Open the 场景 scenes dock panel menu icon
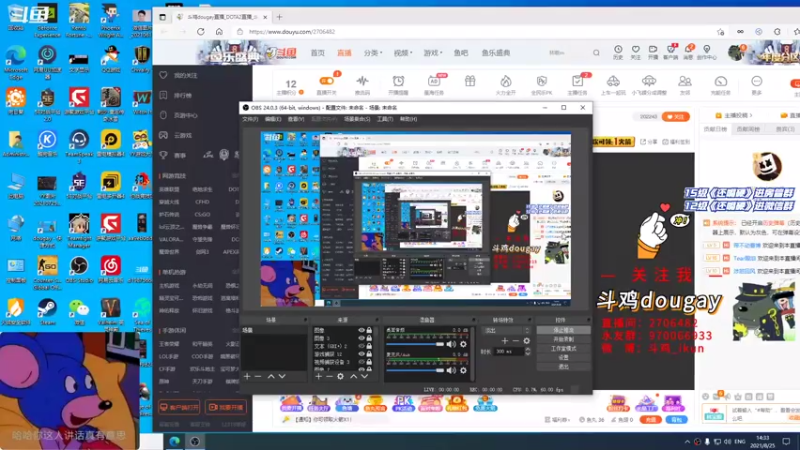Image resolution: width=800 pixels, height=450 pixels. pos(306,320)
